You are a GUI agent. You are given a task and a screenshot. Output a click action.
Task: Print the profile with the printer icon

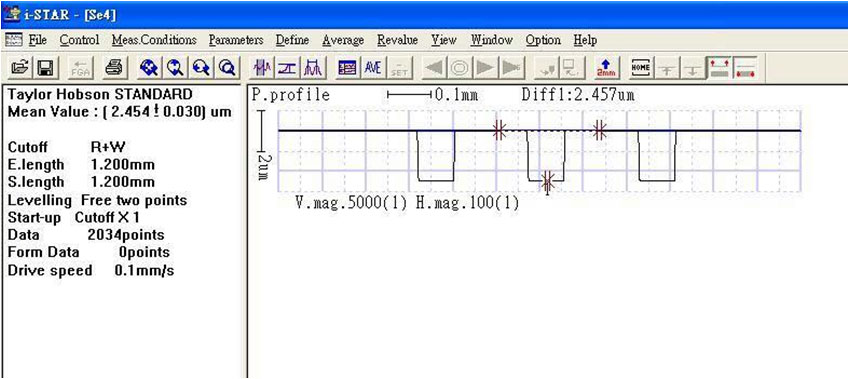113,67
